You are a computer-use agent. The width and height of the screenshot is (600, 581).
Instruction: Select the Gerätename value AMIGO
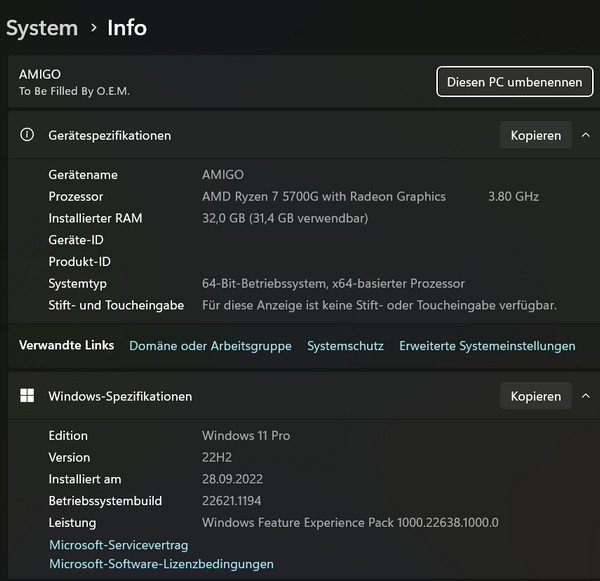(x=223, y=175)
